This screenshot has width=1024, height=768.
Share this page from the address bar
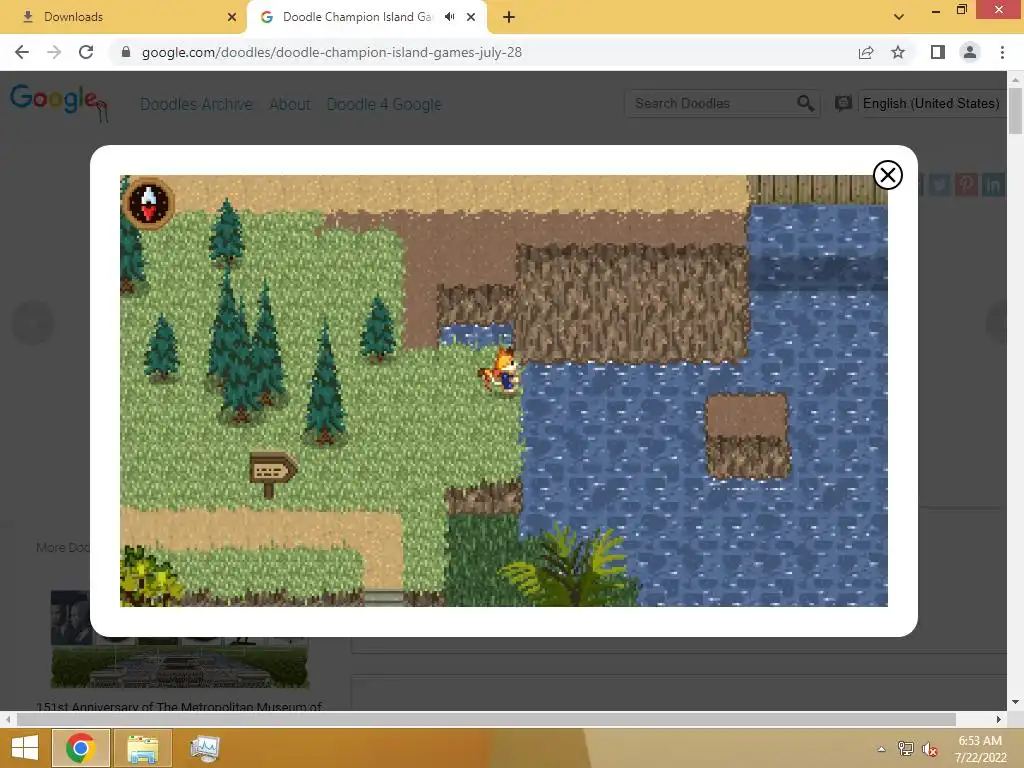866,52
